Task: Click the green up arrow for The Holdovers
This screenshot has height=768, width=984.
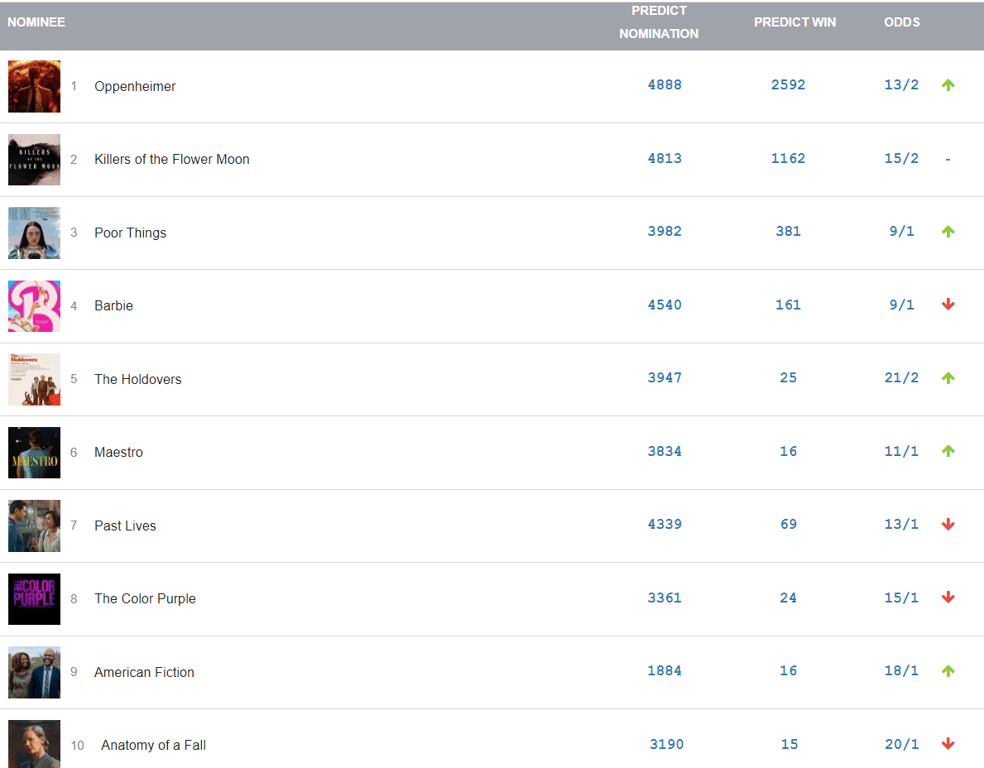Action: (948, 378)
